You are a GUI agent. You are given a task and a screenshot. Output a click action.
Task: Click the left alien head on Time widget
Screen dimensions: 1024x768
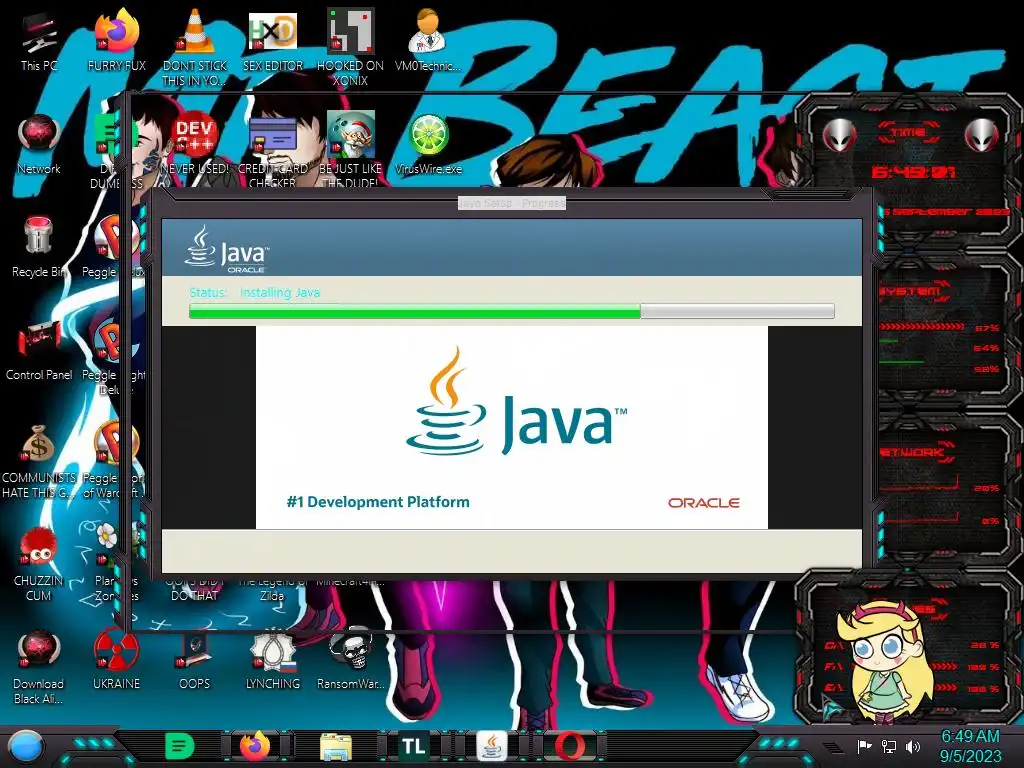click(839, 135)
